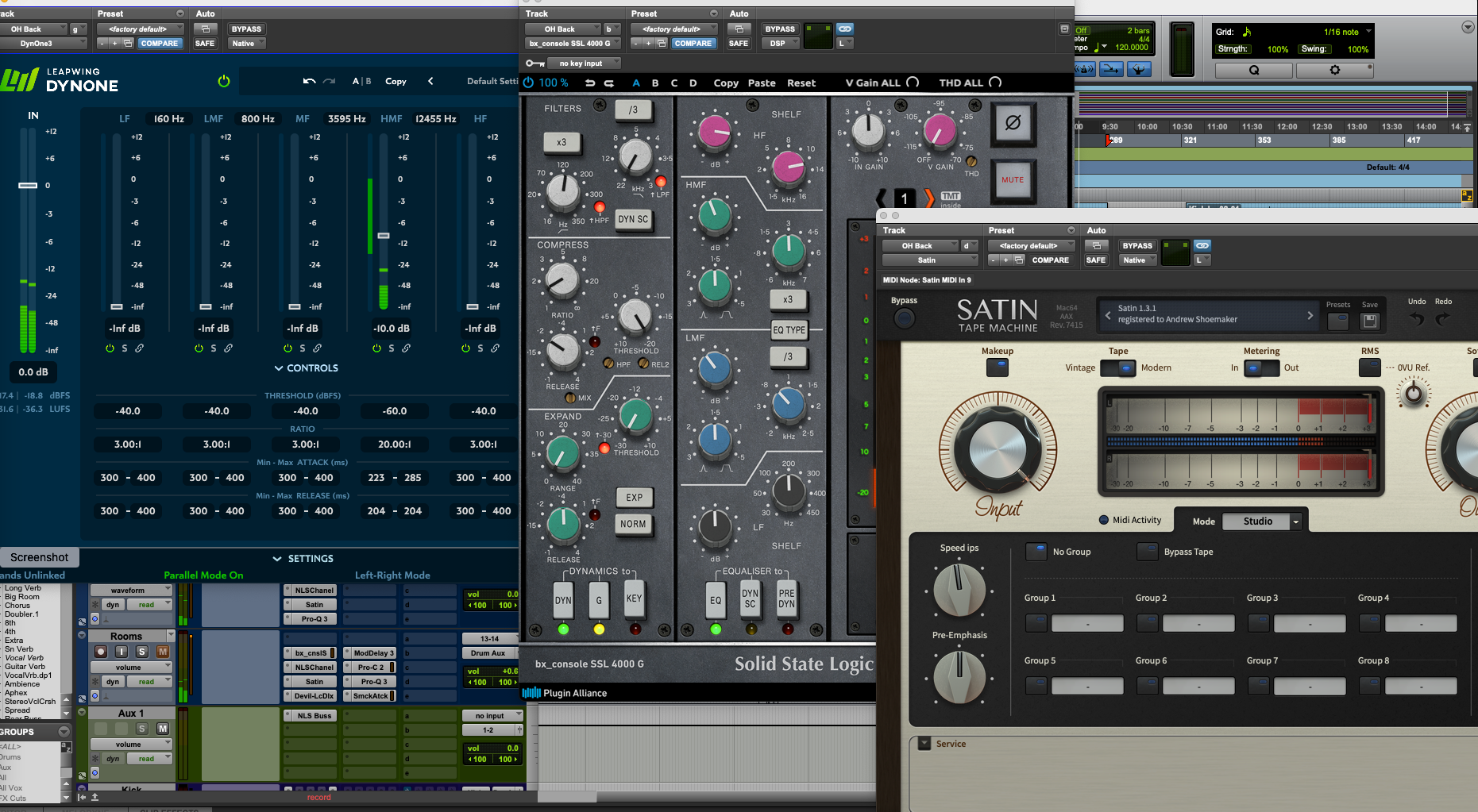Toggle the DynOne power button

point(224,81)
